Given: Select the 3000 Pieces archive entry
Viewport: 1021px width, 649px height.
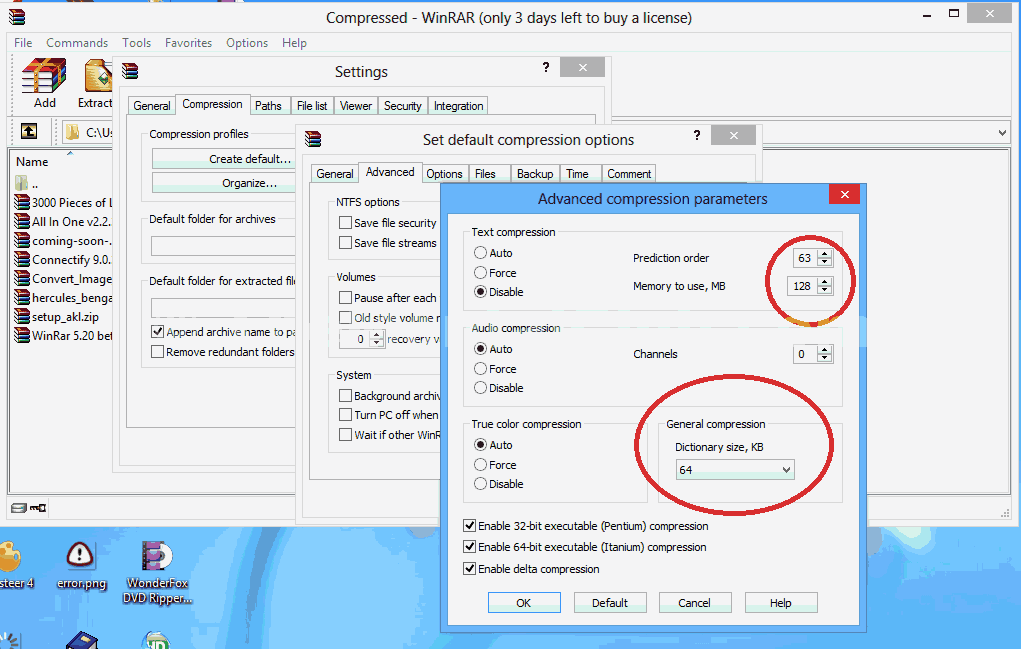Looking at the screenshot, I should click(x=63, y=202).
